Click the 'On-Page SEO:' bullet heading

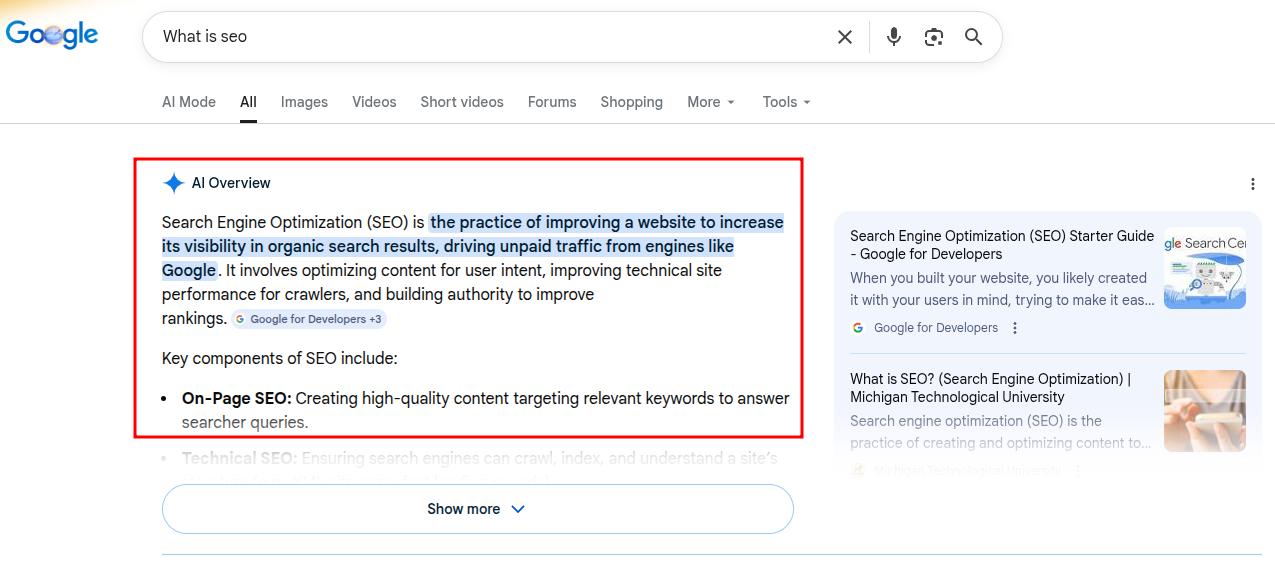tap(237, 398)
